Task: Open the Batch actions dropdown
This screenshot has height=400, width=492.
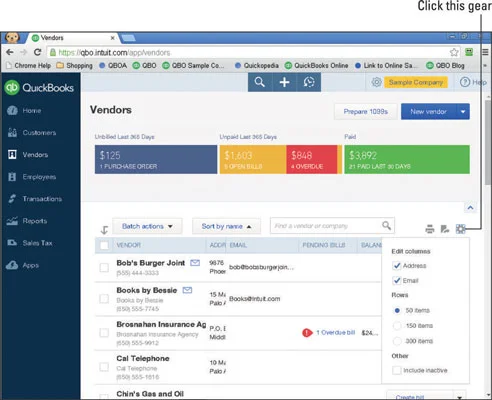Action: pos(147,226)
